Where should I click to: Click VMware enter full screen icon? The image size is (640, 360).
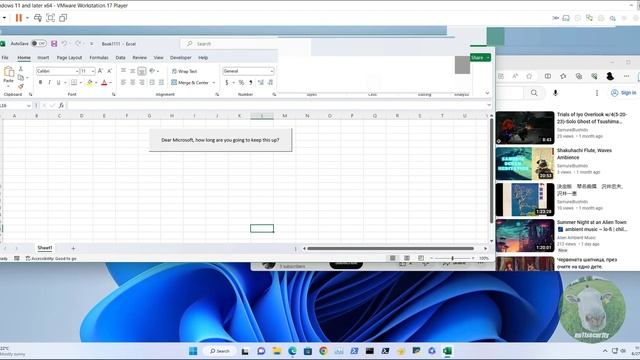coord(50,18)
